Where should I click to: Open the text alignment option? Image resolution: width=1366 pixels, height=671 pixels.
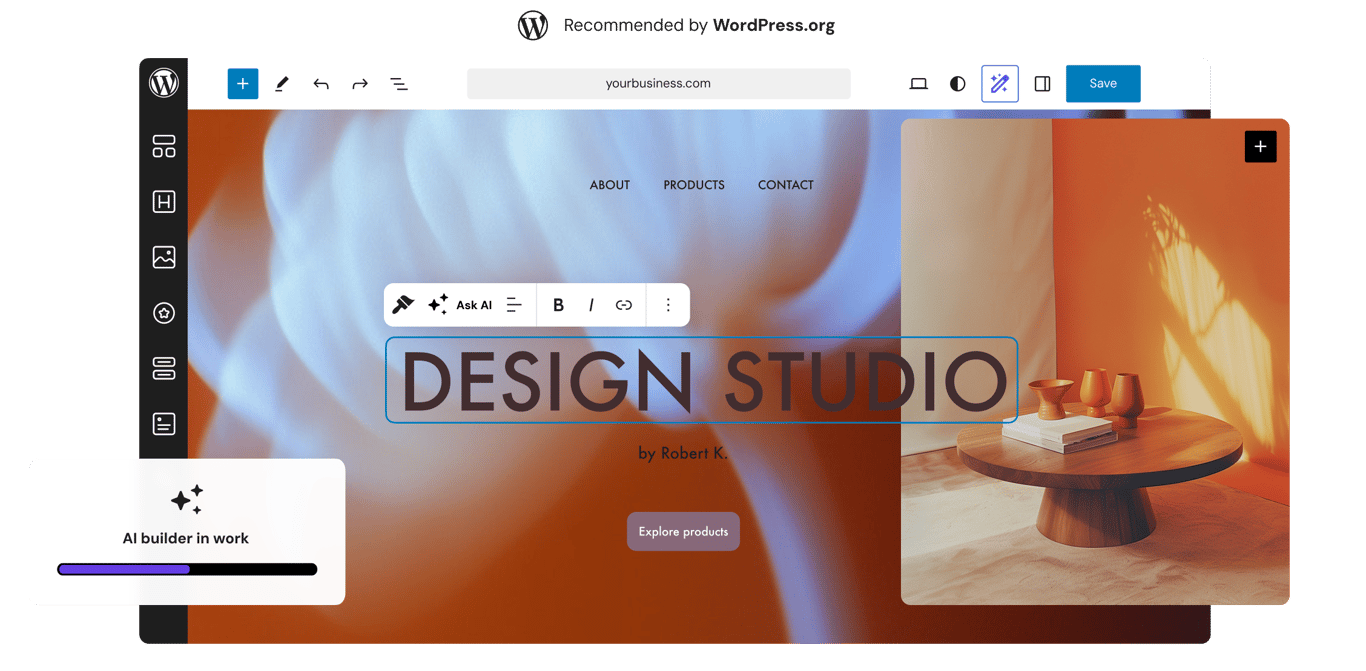514,305
